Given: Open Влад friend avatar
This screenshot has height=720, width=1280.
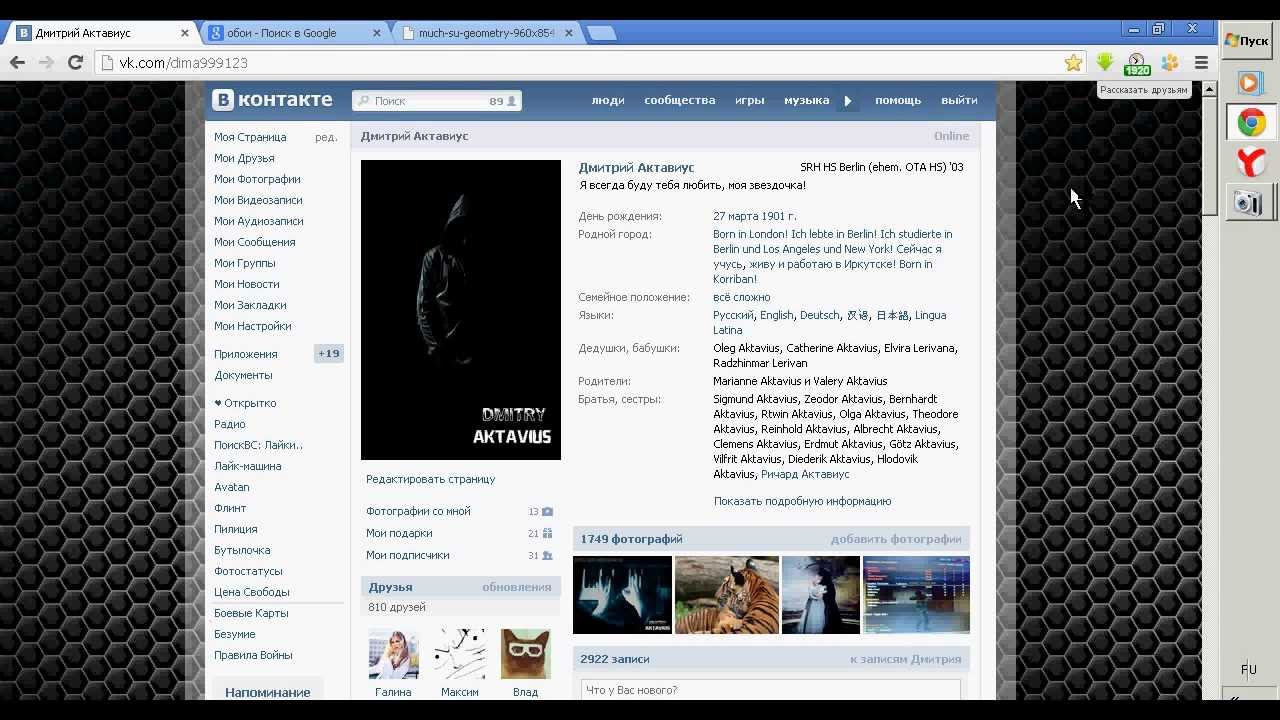Looking at the screenshot, I should pyautogui.click(x=525, y=654).
